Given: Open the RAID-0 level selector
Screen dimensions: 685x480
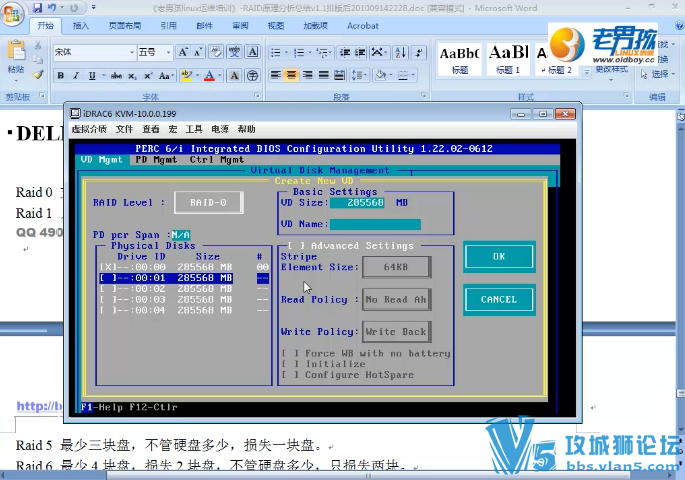Looking at the screenshot, I should [208, 203].
